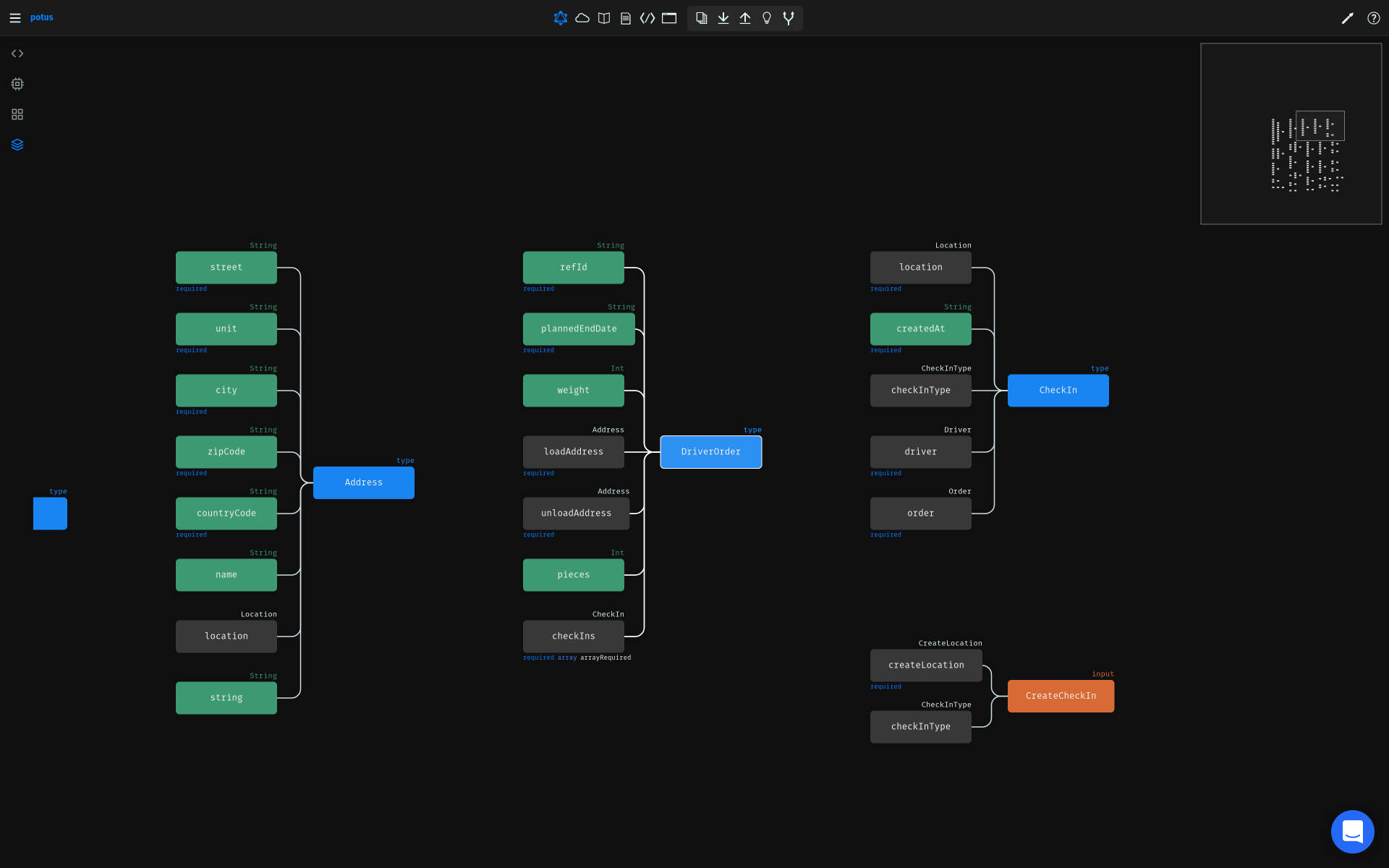The width and height of the screenshot is (1389, 868).
Task: Open the chat support bubble
Action: pyautogui.click(x=1352, y=832)
